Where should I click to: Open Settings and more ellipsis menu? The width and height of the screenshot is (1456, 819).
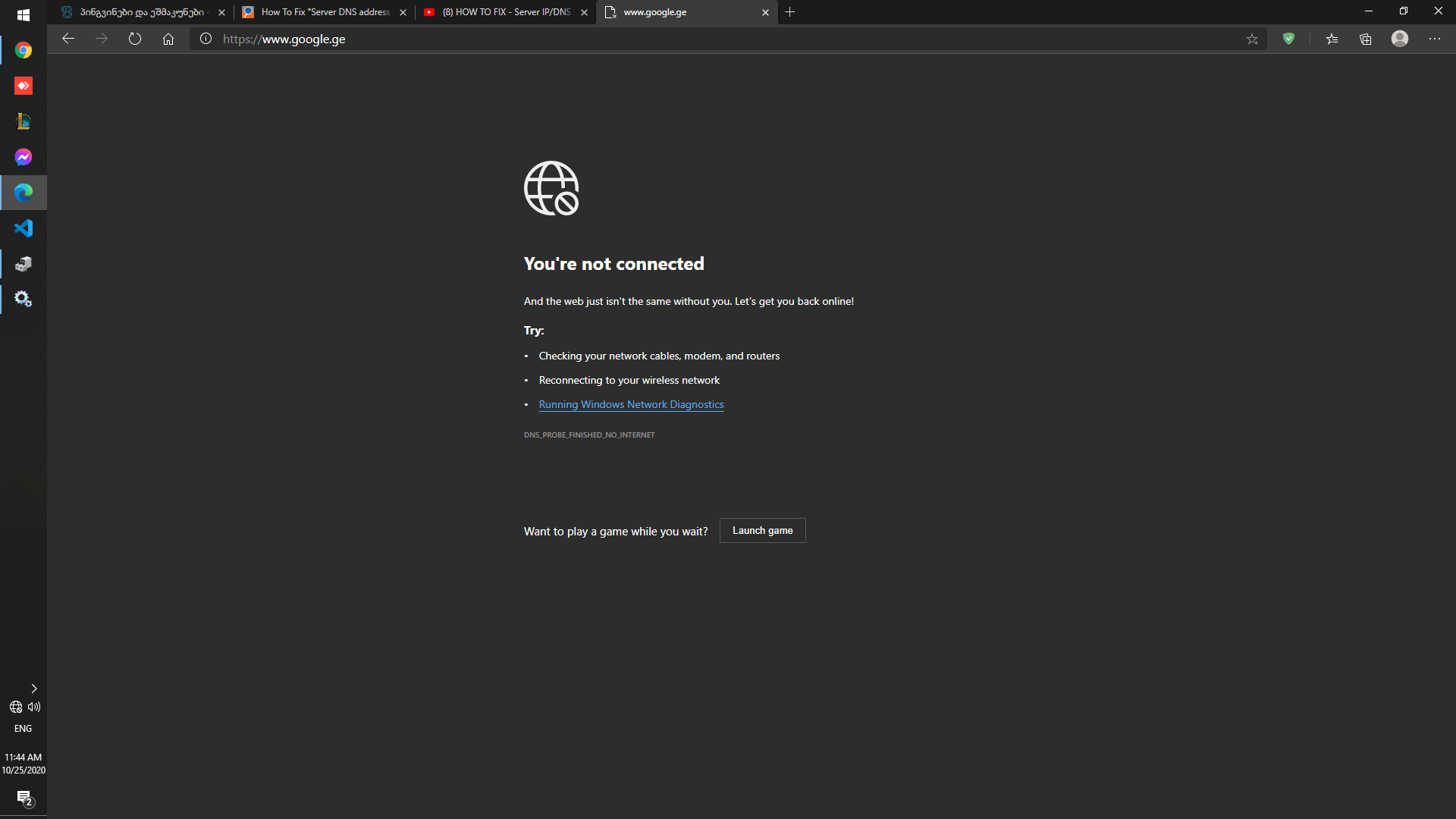[x=1434, y=39]
